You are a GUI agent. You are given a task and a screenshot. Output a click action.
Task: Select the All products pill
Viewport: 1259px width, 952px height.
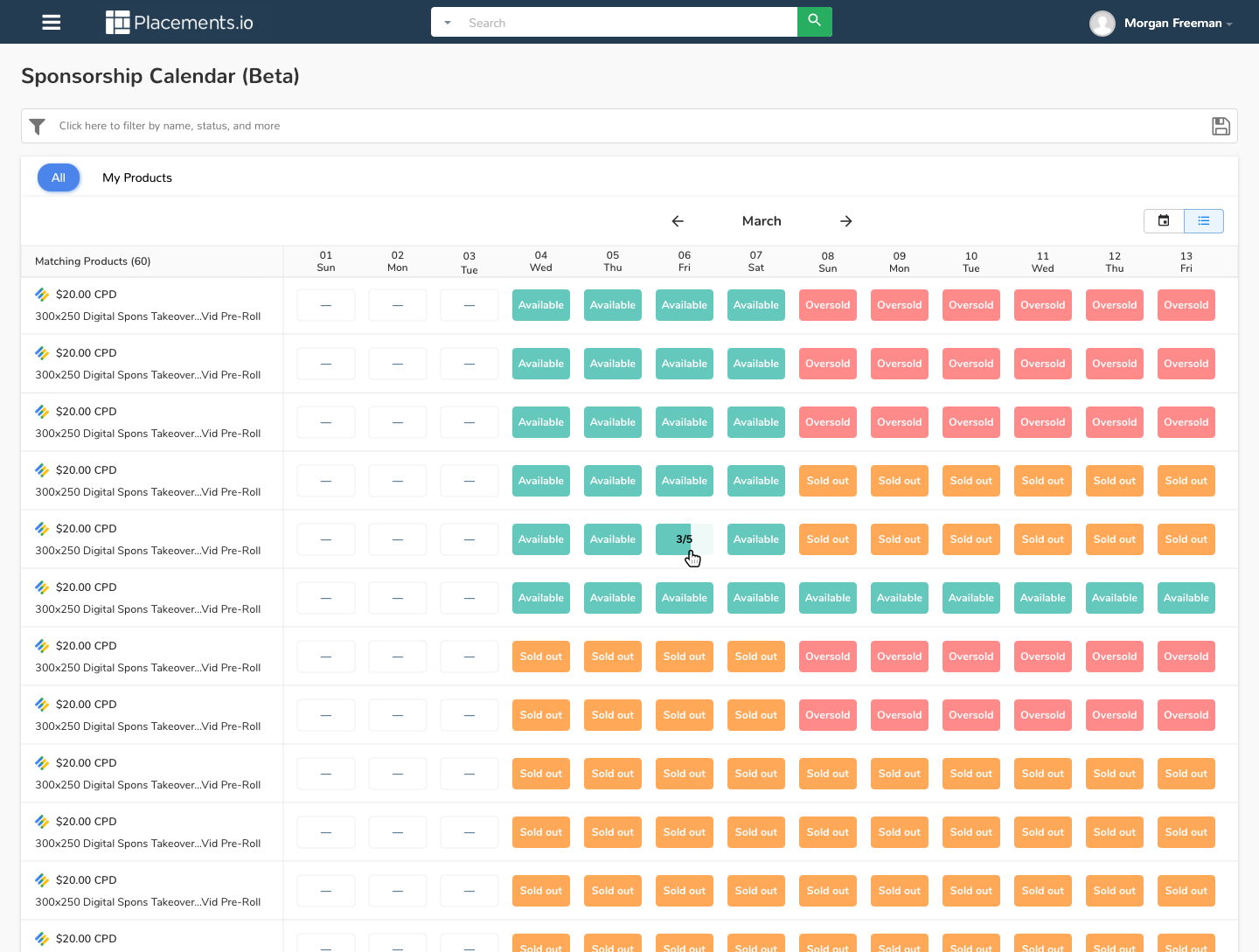point(59,177)
